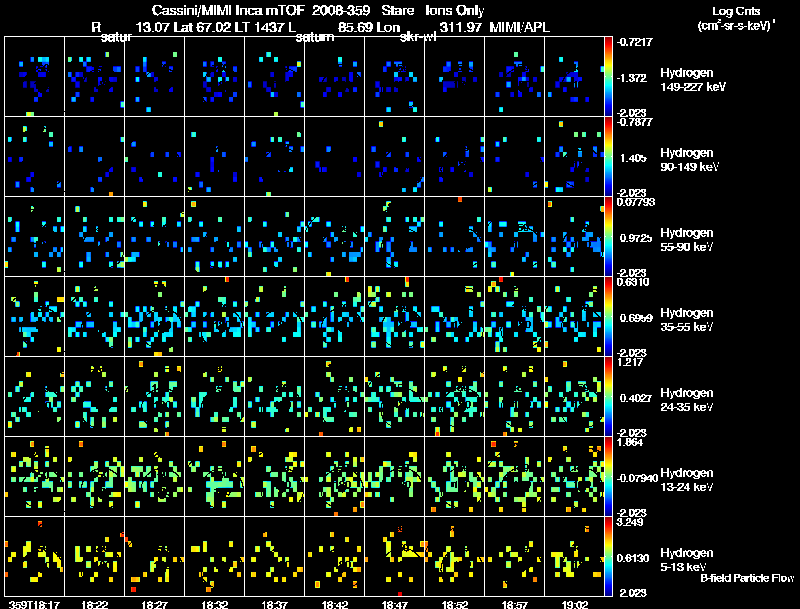This screenshot has height=609, width=800.
Task: Click the "B-field Particle Flow" caption
Action: click(x=747, y=578)
